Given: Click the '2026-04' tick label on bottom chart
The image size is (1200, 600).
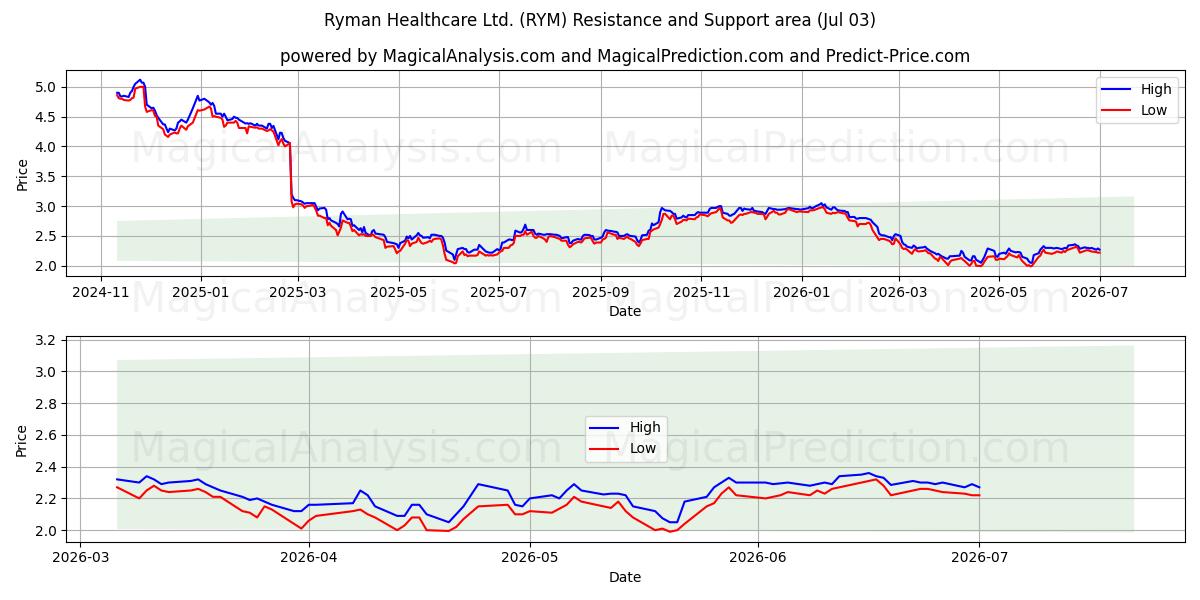Looking at the screenshot, I should point(309,557).
